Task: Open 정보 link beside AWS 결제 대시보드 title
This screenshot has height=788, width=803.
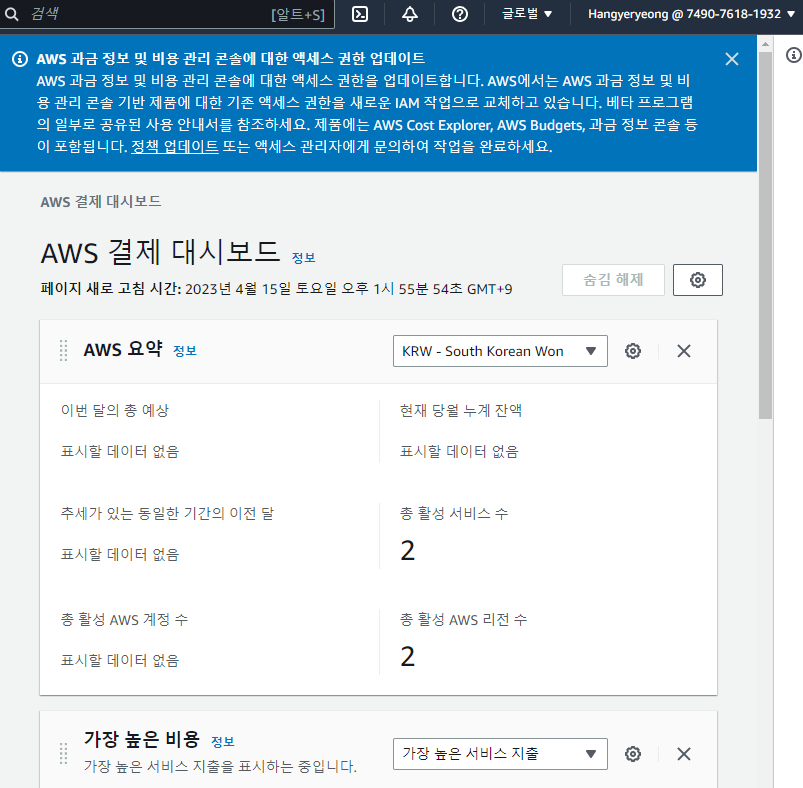Action: pyautogui.click(x=303, y=258)
